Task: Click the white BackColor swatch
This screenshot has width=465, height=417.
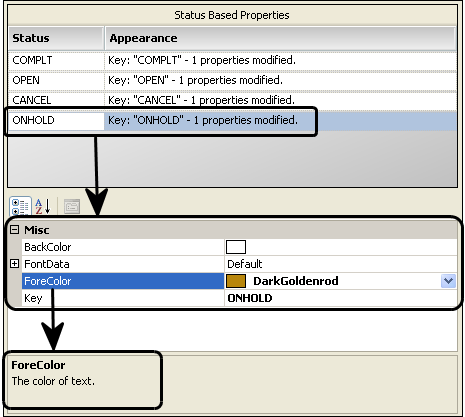Action: pos(236,247)
